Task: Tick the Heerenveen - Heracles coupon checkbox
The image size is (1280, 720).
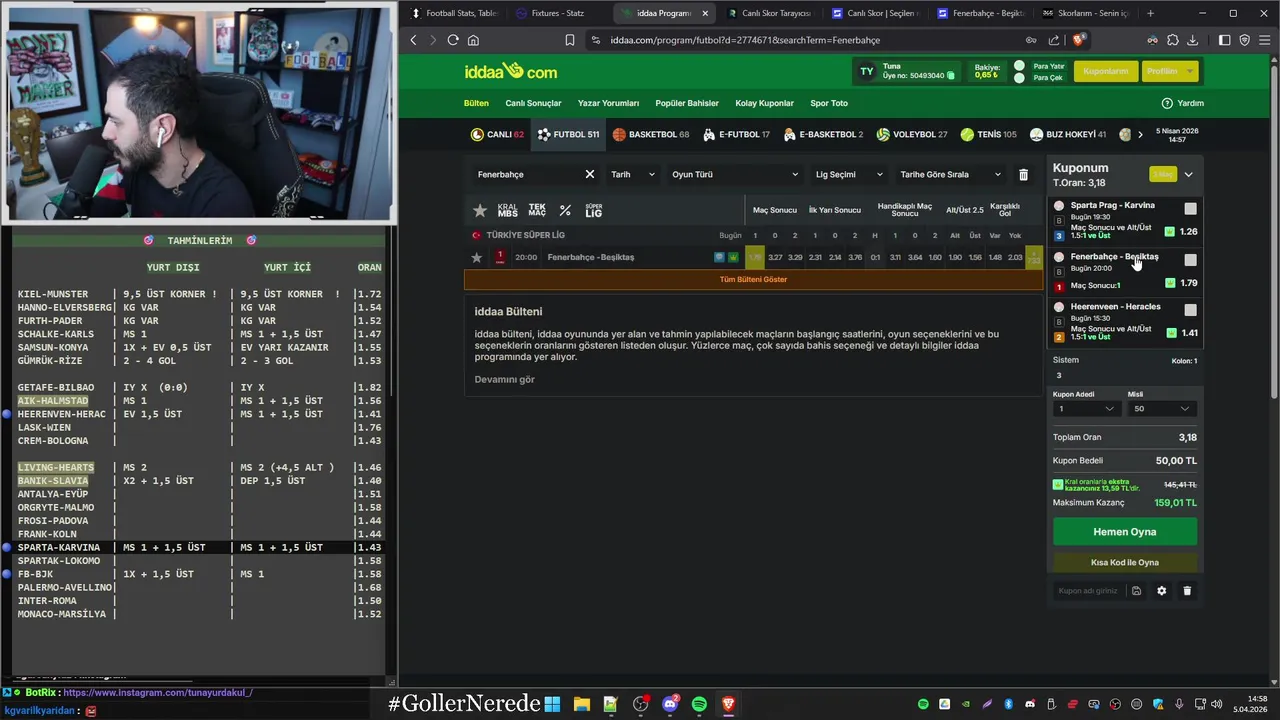Action: point(1190,310)
